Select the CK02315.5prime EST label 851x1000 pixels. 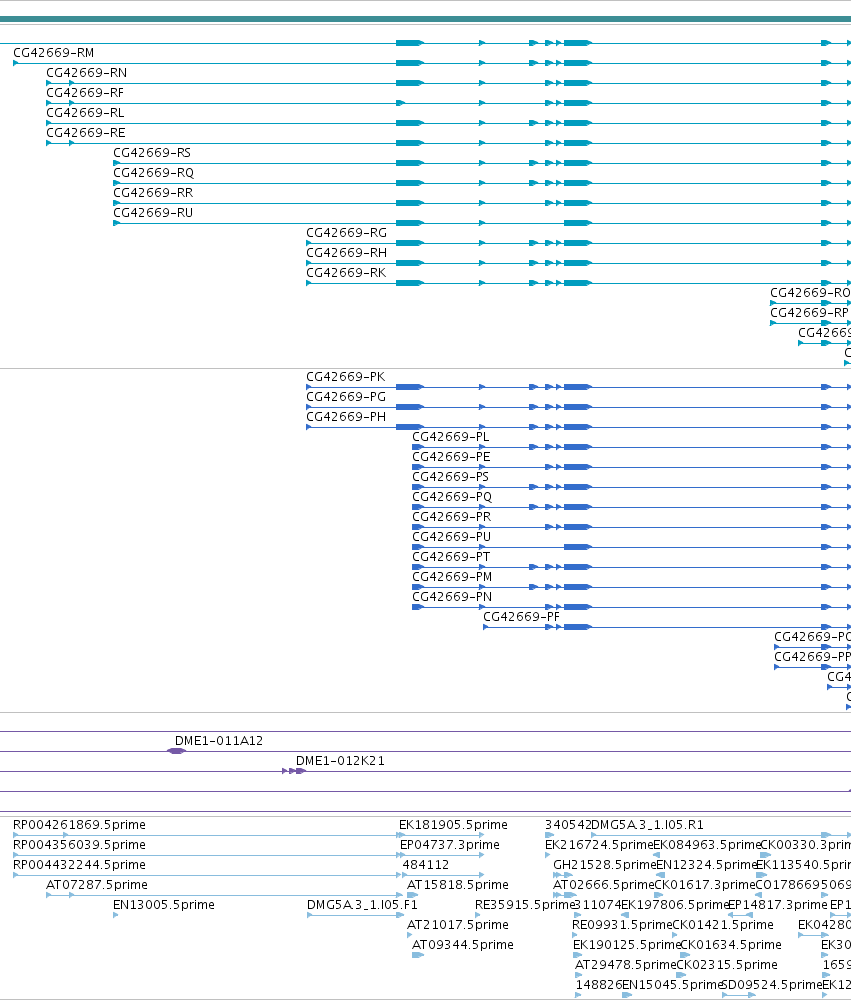(x=727, y=965)
